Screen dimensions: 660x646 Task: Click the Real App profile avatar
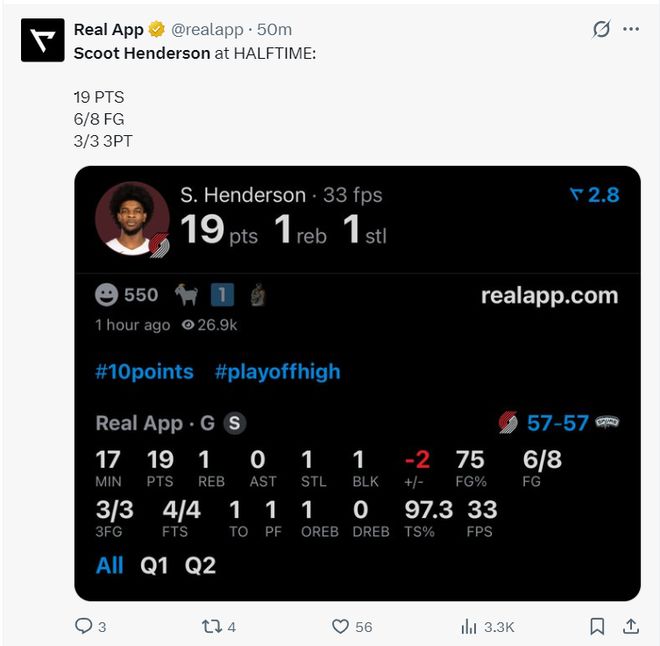tap(42, 40)
